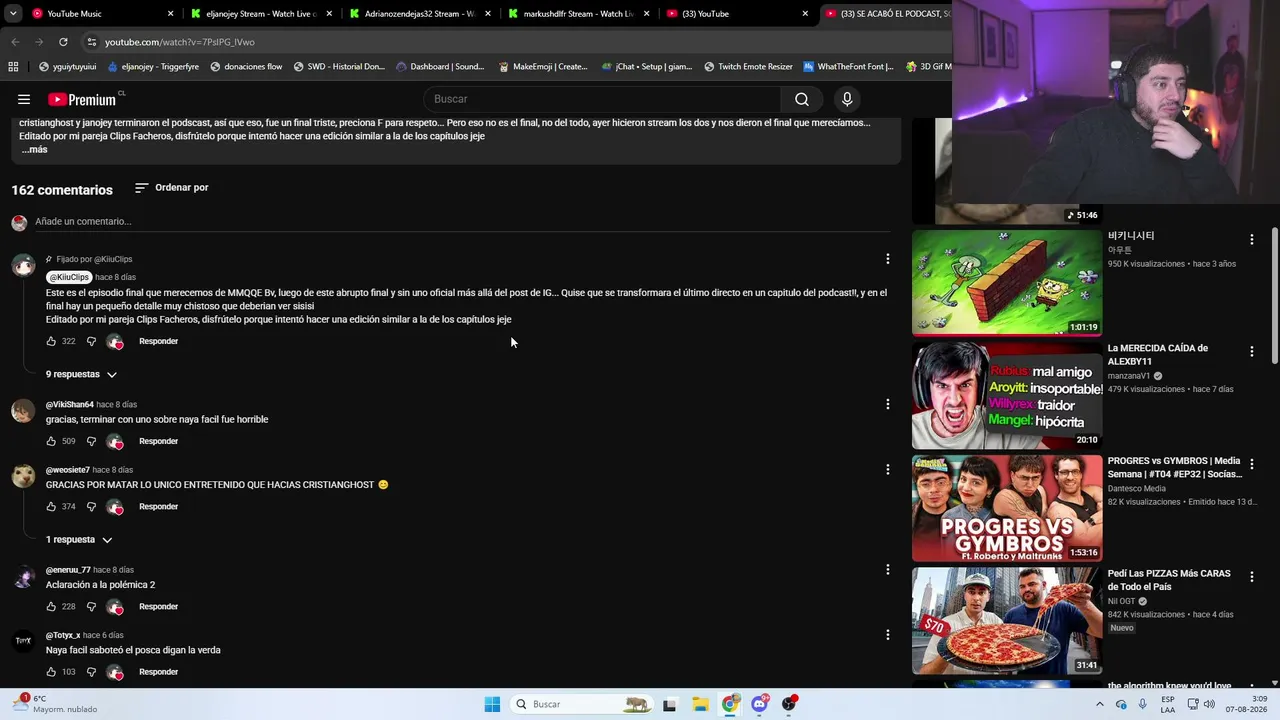
Task: Reply to the @VikiShan64 comment
Action: click(159, 441)
